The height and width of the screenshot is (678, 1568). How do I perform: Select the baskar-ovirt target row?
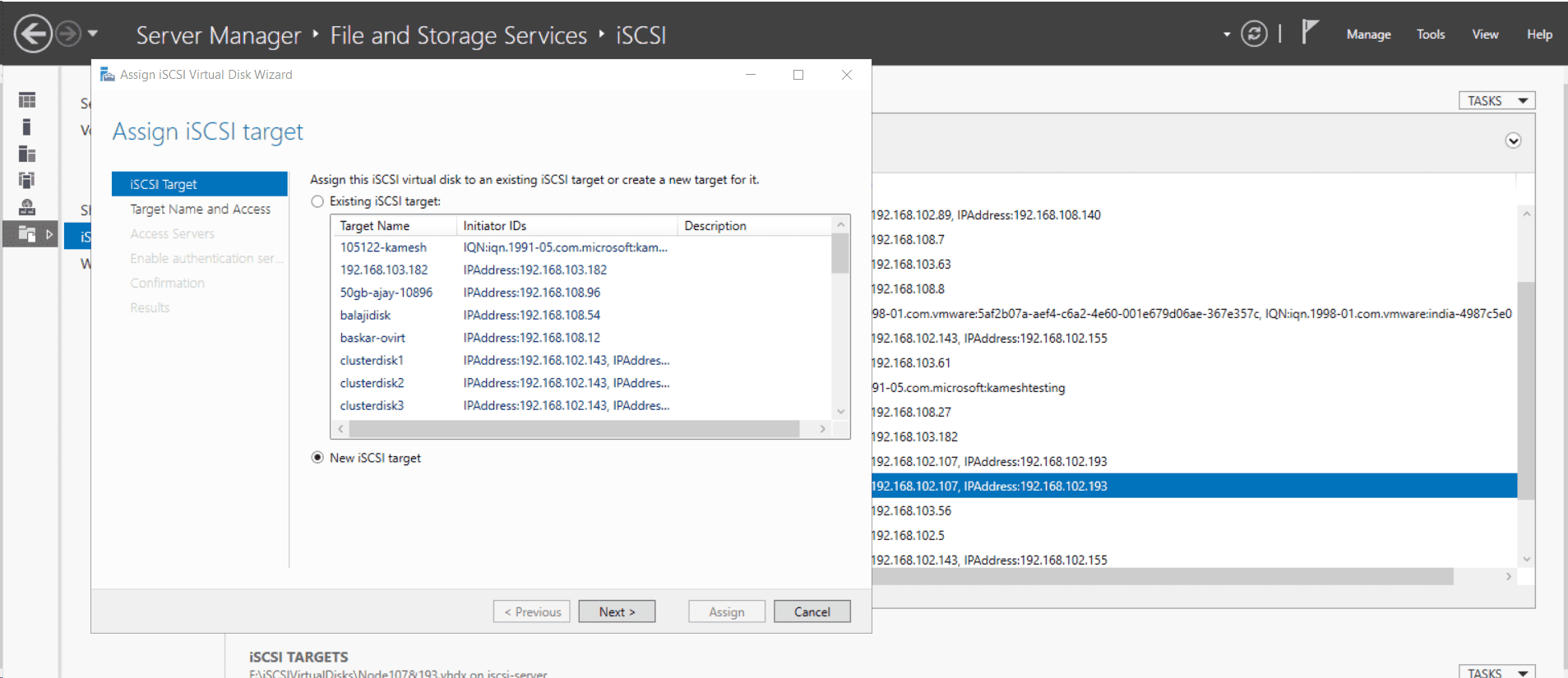(581, 338)
